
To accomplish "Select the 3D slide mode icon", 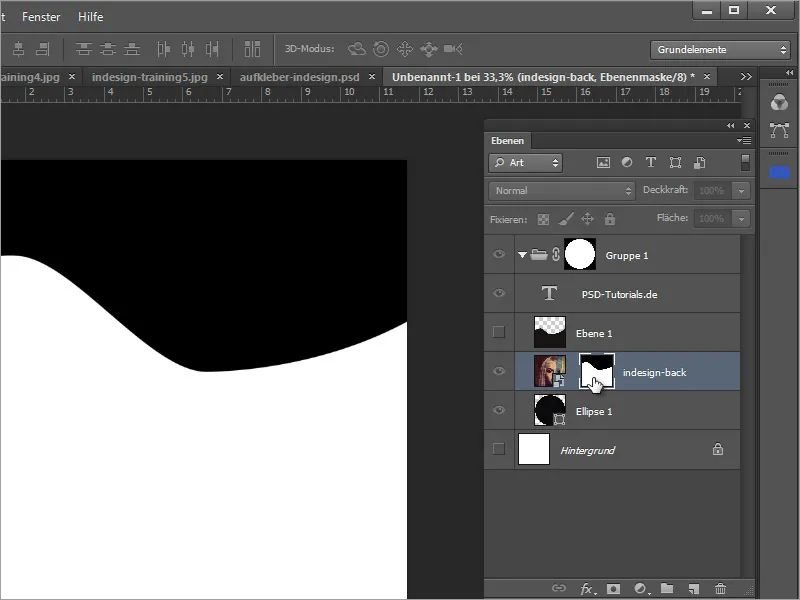I will click(x=429, y=49).
